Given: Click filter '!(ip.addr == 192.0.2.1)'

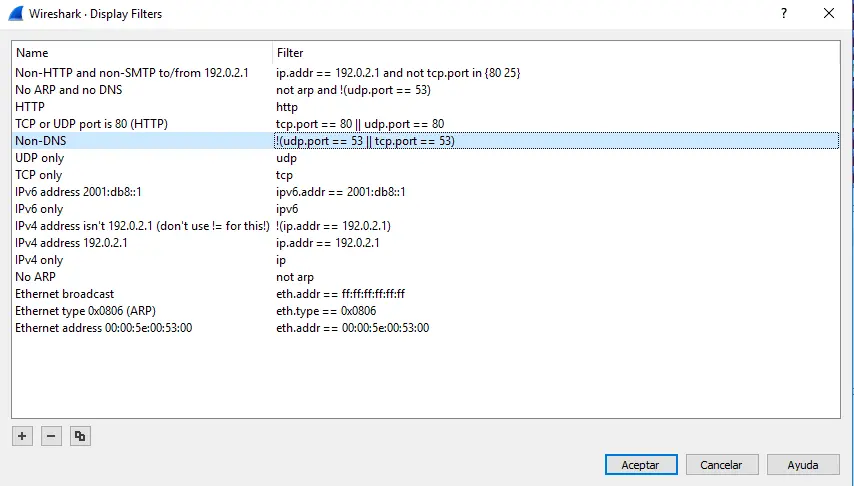Looking at the screenshot, I should [333, 226].
